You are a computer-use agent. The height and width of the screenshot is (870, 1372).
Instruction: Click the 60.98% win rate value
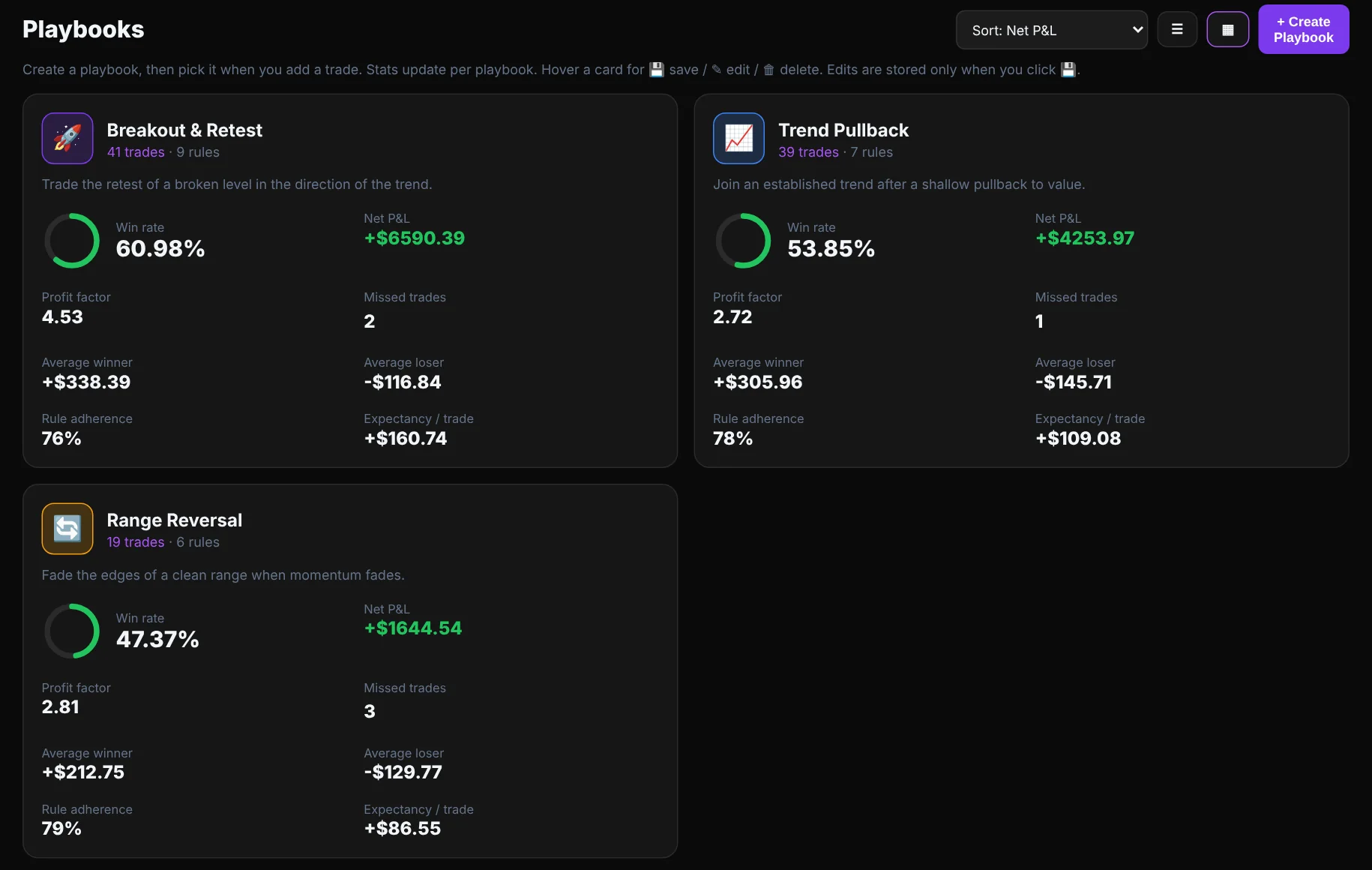point(160,249)
